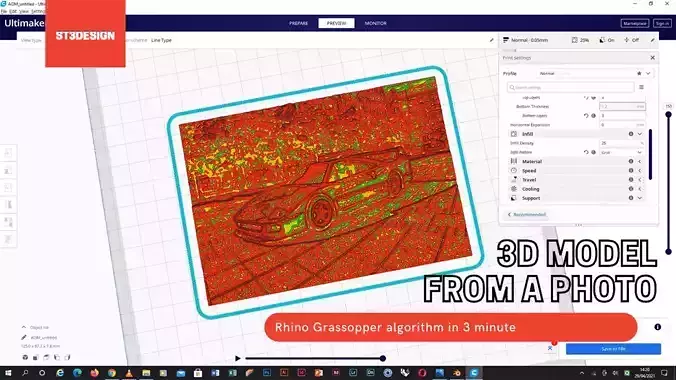
Task: Click the Save to File button
Action: tap(613, 349)
